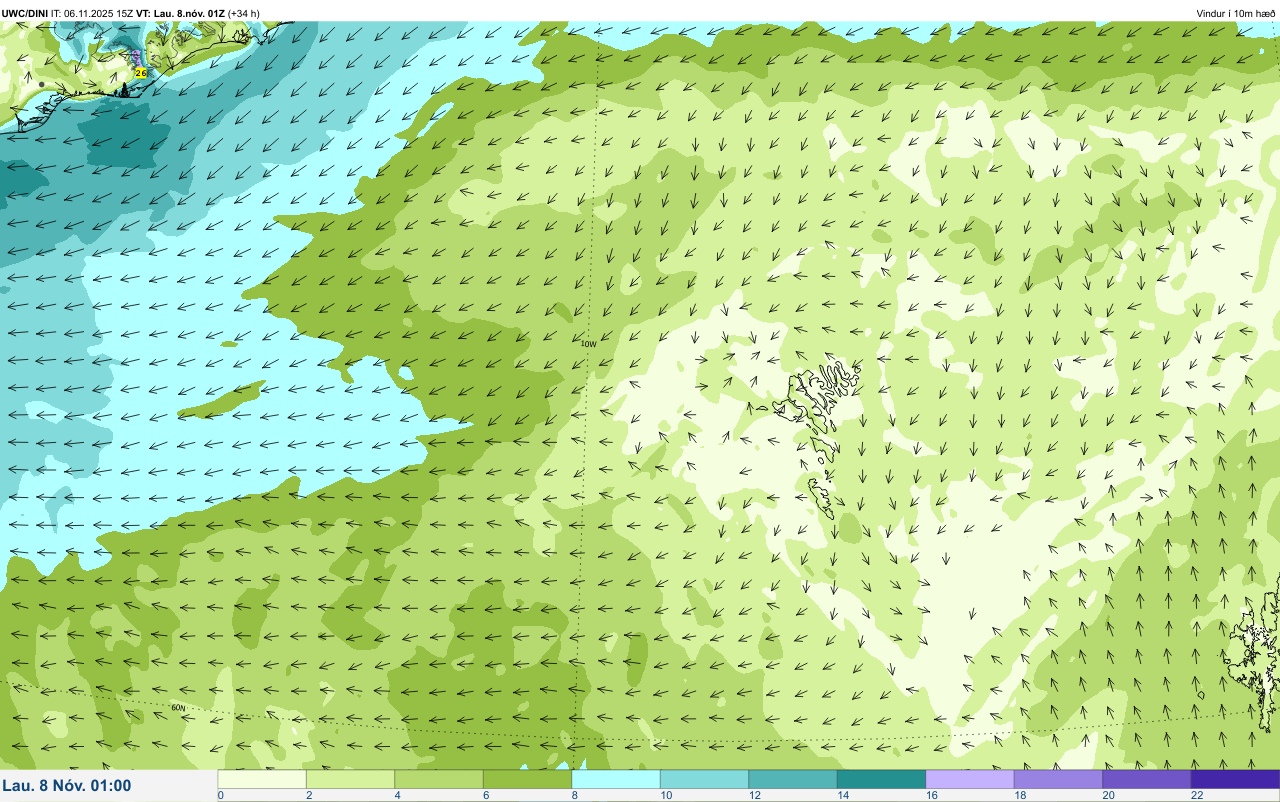Click the legend value '22'
This screenshot has width=1280, height=802.
[1197, 795]
